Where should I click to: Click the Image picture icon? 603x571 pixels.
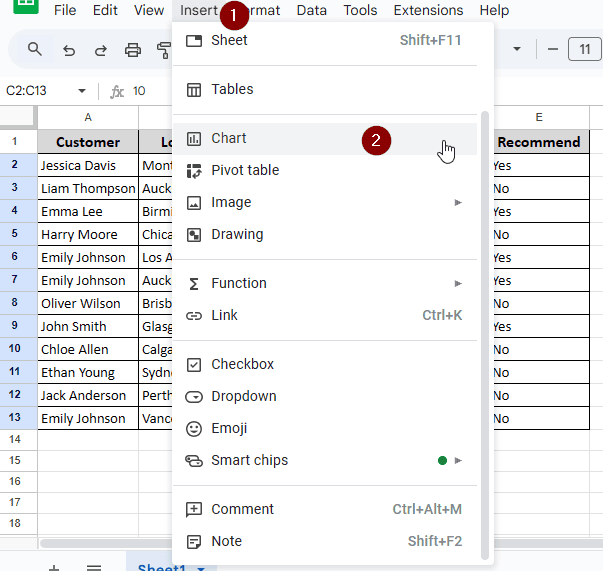[194, 203]
